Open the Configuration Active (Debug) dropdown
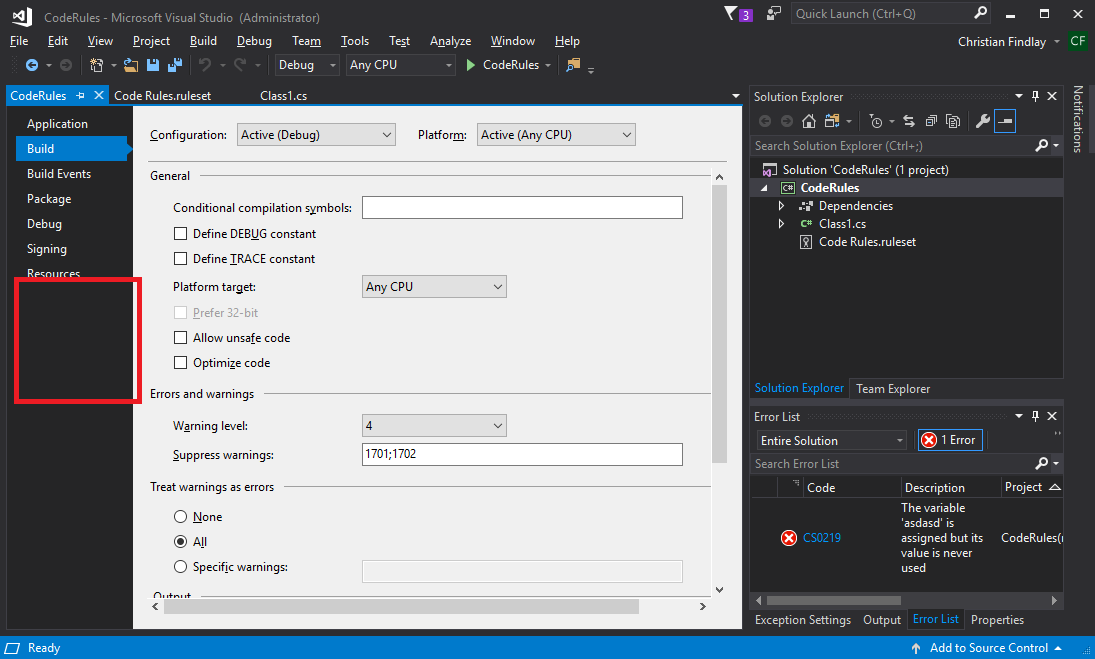This screenshot has height=659, width=1095. (316, 135)
